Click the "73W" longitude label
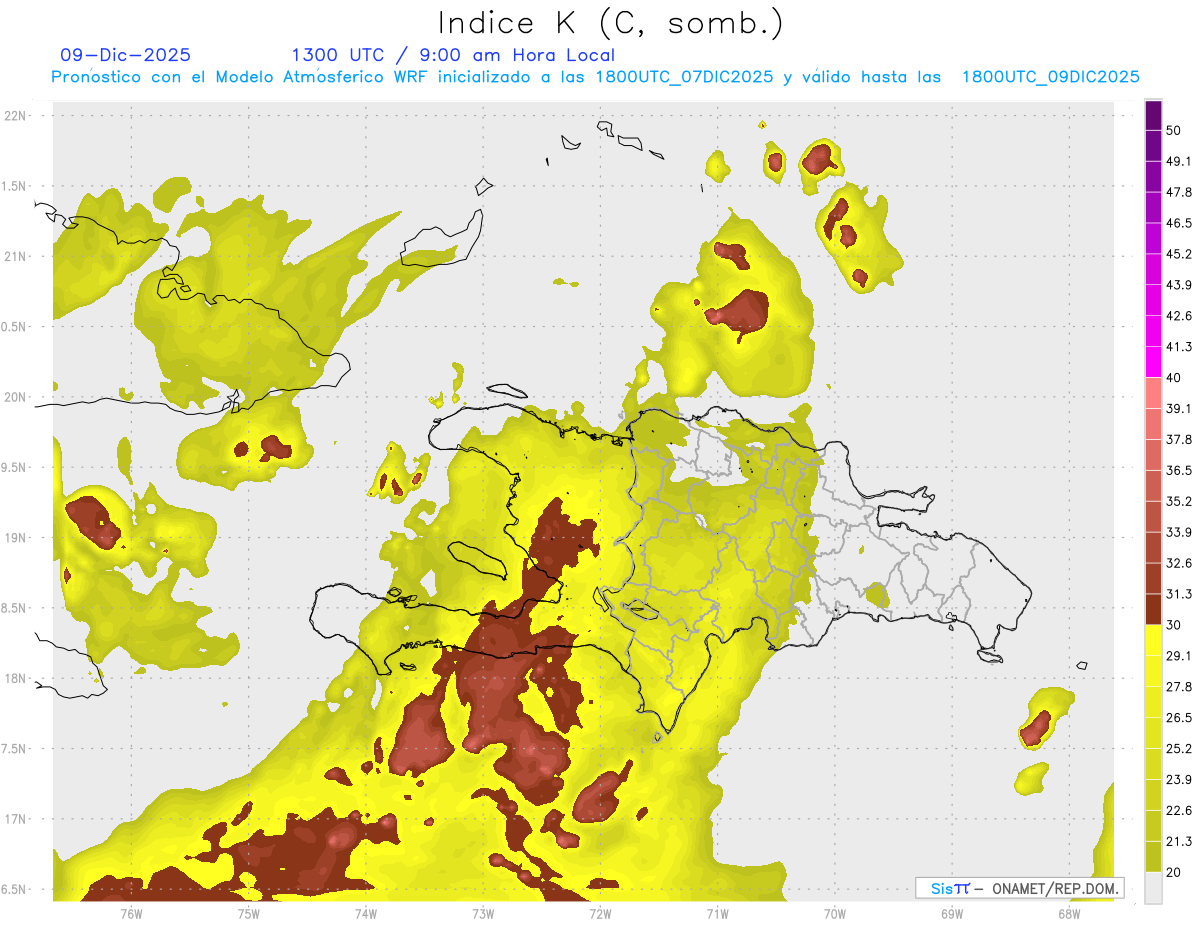The image size is (1200, 927). [x=483, y=914]
